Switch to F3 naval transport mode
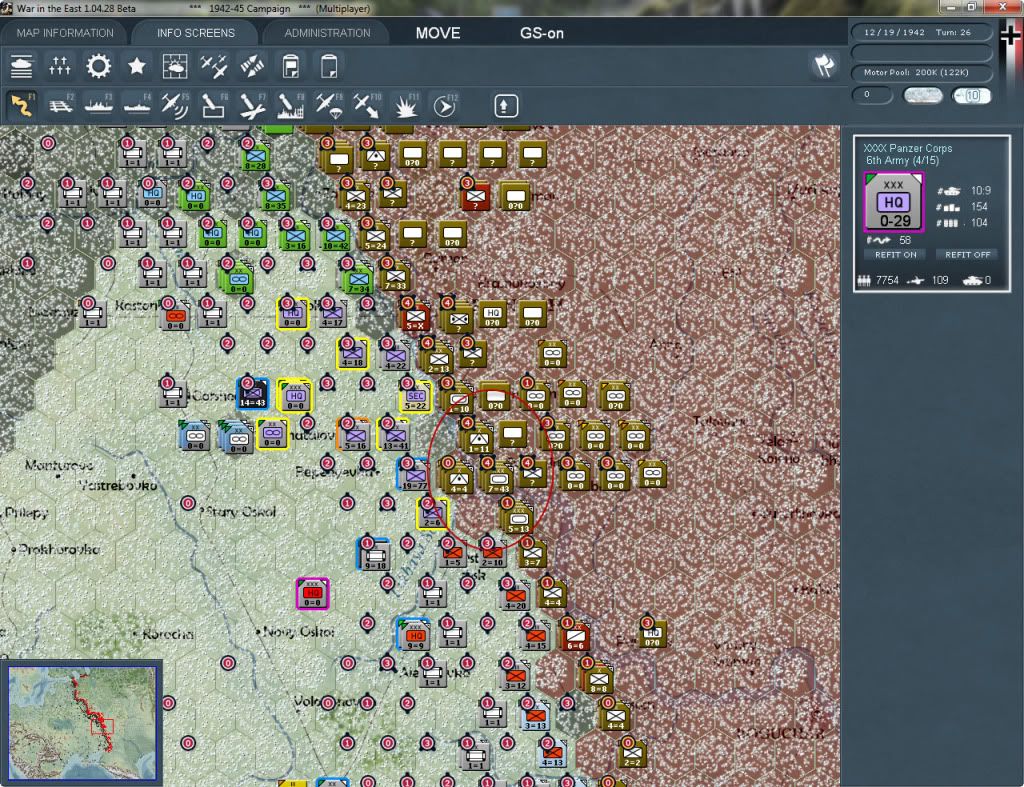The height and width of the screenshot is (787, 1024). click(x=99, y=106)
